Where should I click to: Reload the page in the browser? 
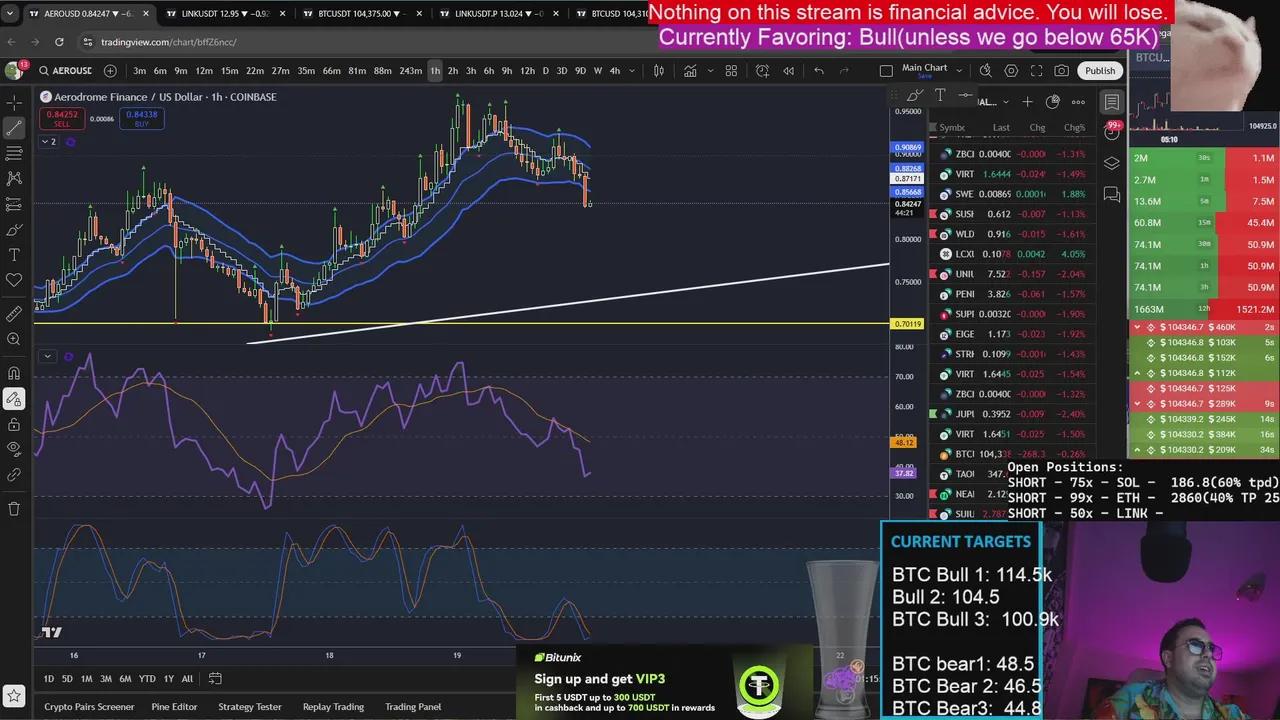(59, 42)
